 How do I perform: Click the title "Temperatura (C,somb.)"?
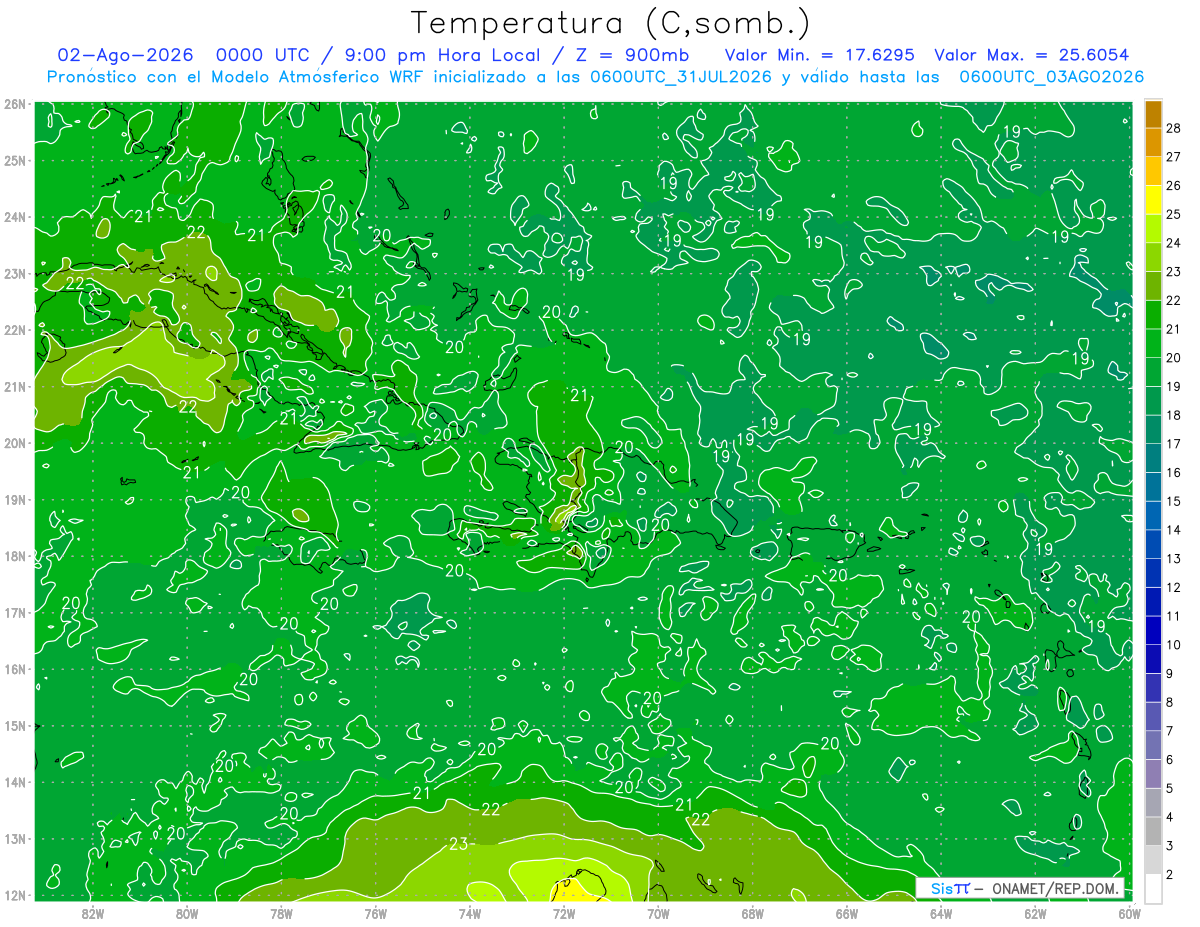(612, 23)
